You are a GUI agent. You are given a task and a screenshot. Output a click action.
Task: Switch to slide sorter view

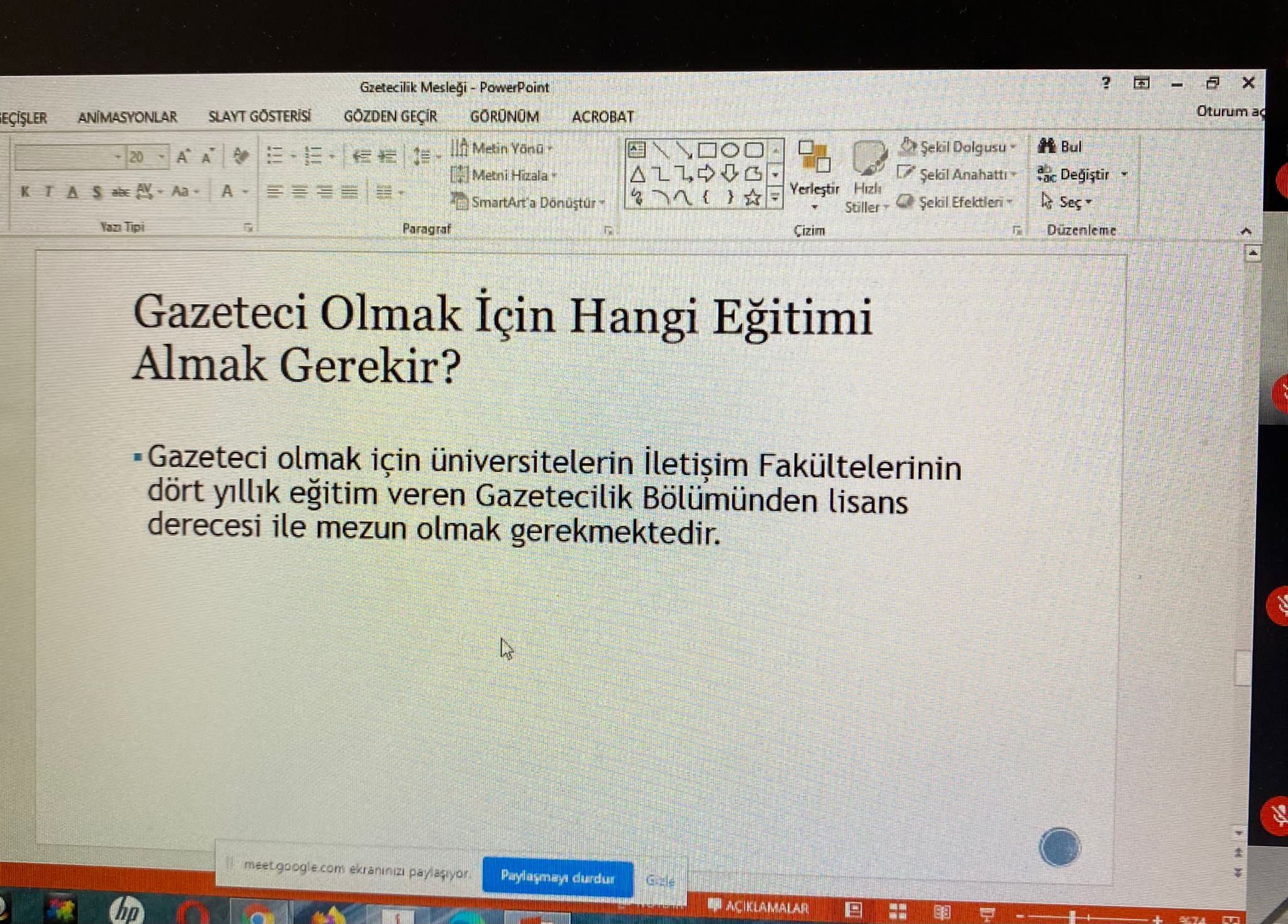[897, 911]
